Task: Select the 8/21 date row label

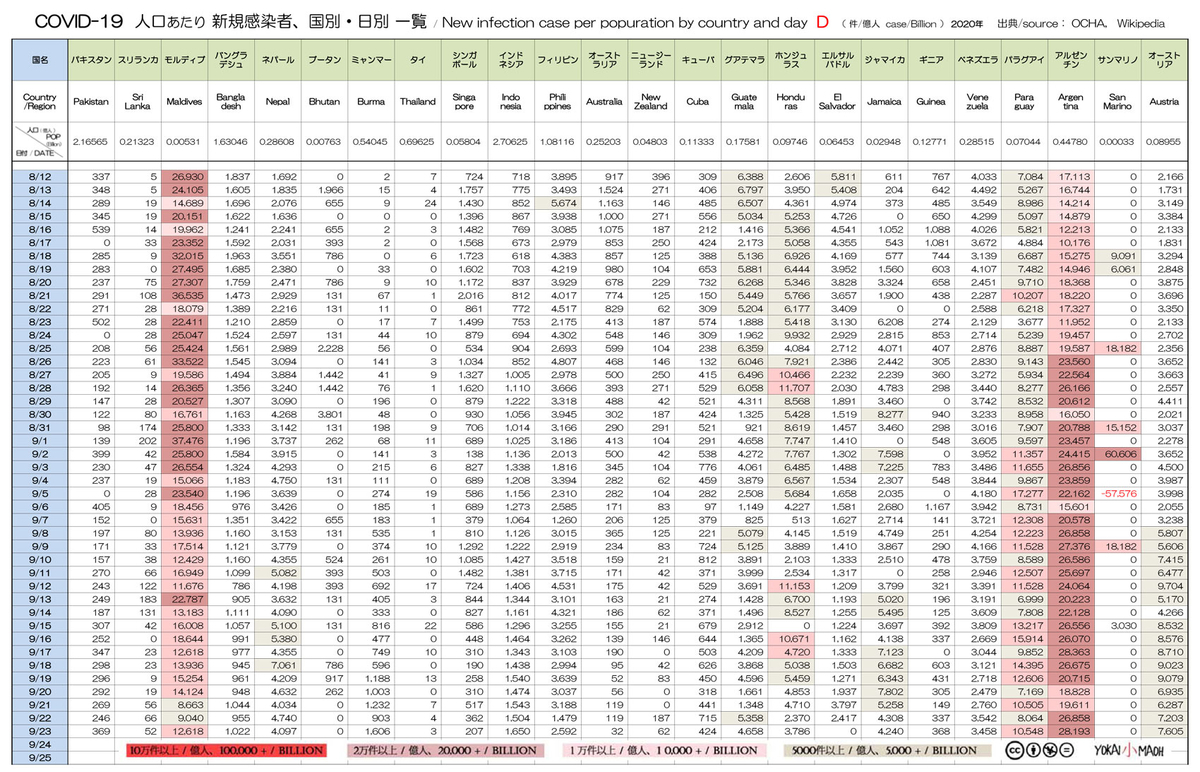Action: [x=41, y=298]
